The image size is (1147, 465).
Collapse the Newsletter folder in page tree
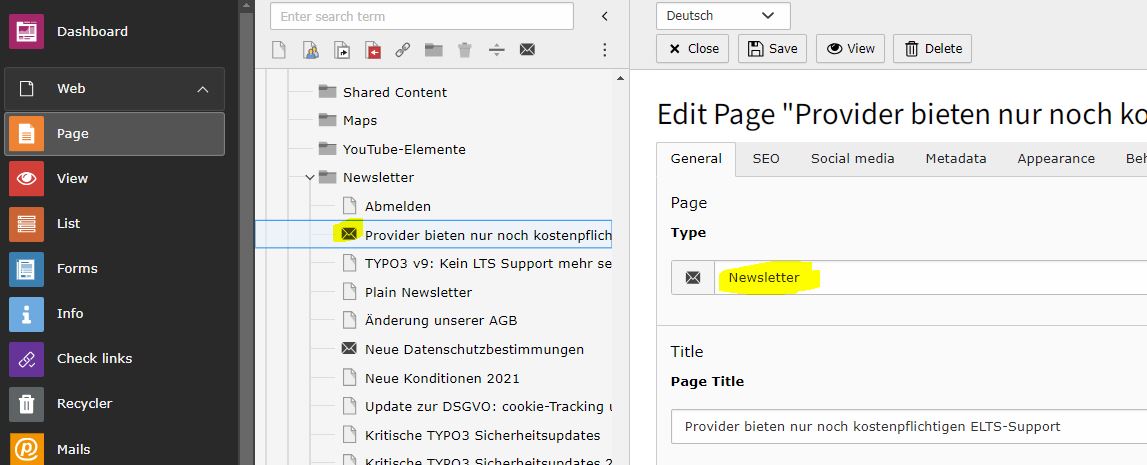309,178
